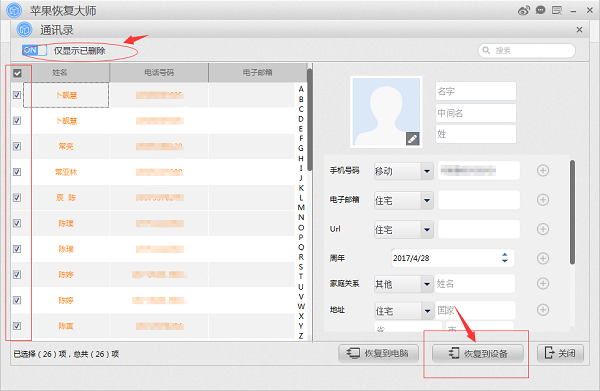Uncheck the 常亮 contact row checkbox
Viewport: 600px width, 391px height.
17,146
